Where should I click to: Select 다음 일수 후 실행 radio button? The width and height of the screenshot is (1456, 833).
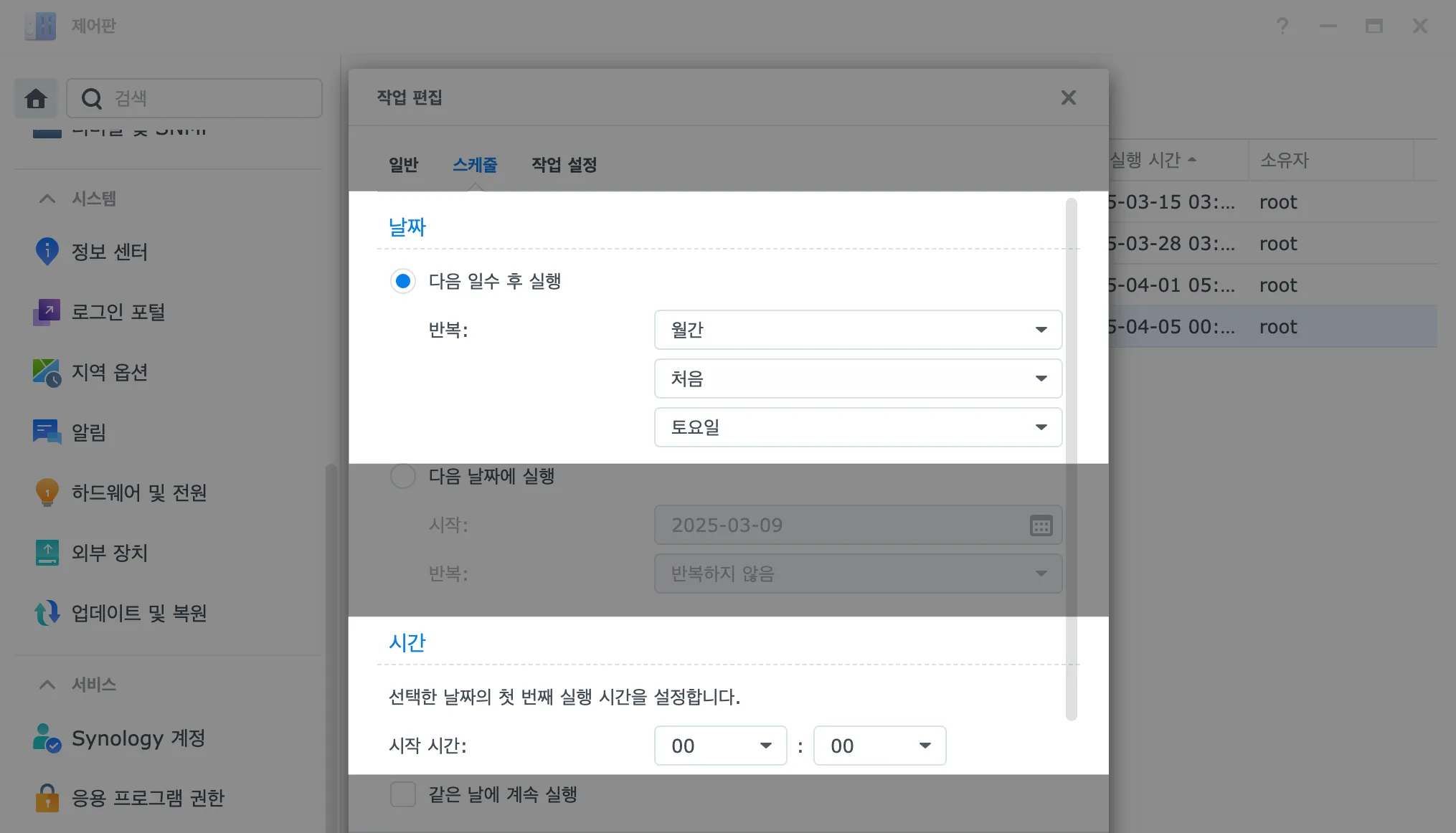click(x=403, y=281)
